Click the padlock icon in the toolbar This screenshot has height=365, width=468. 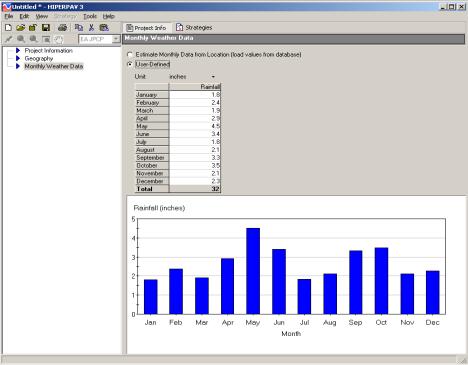[33, 28]
